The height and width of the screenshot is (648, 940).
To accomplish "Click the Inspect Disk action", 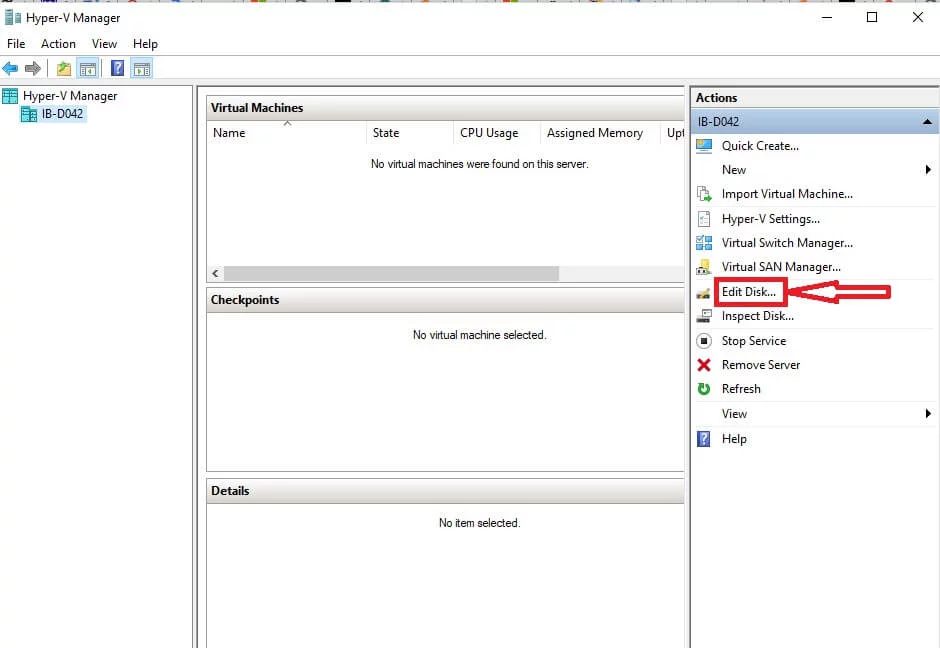I will (x=757, y=316).
